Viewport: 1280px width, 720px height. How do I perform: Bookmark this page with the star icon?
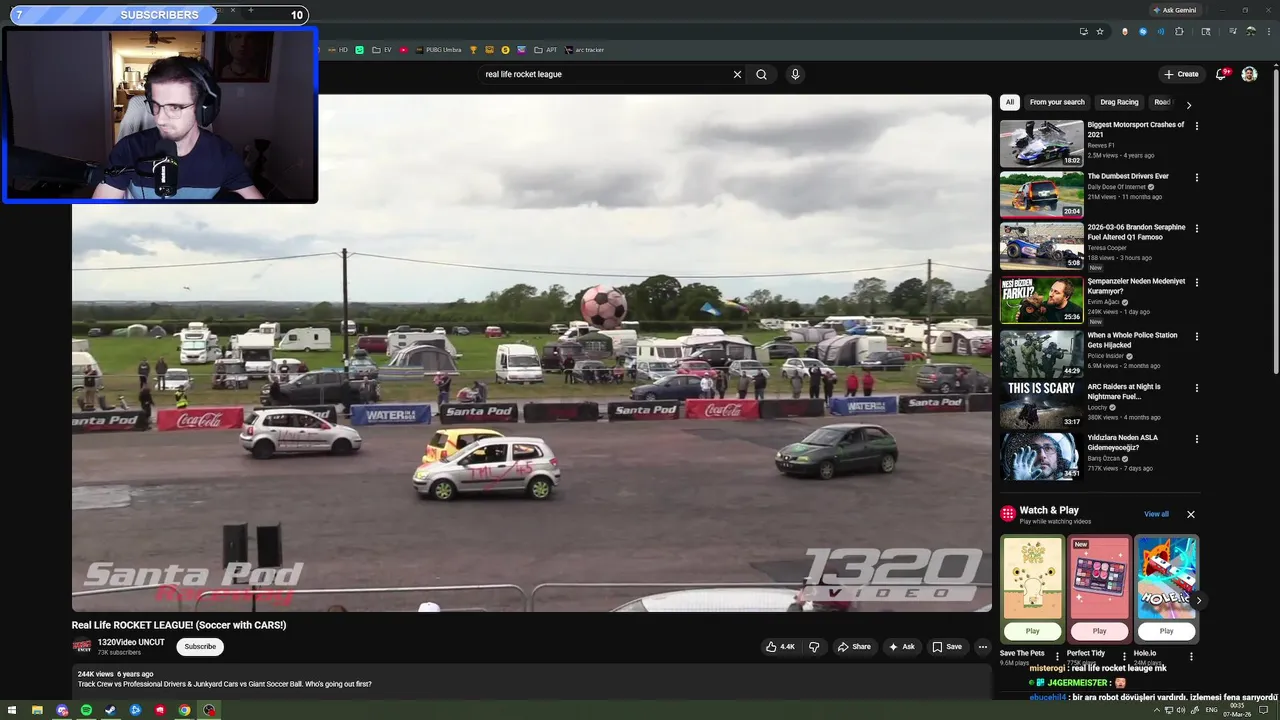click(1100, 31)
